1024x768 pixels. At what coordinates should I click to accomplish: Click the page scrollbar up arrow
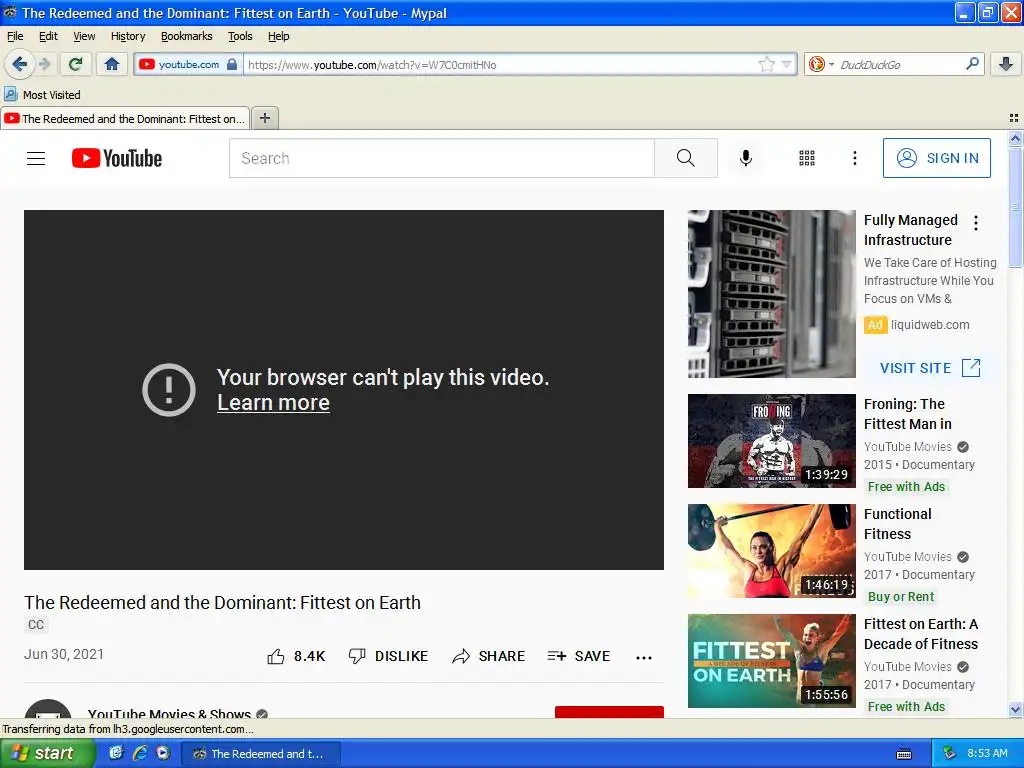tap(1015, 138)
